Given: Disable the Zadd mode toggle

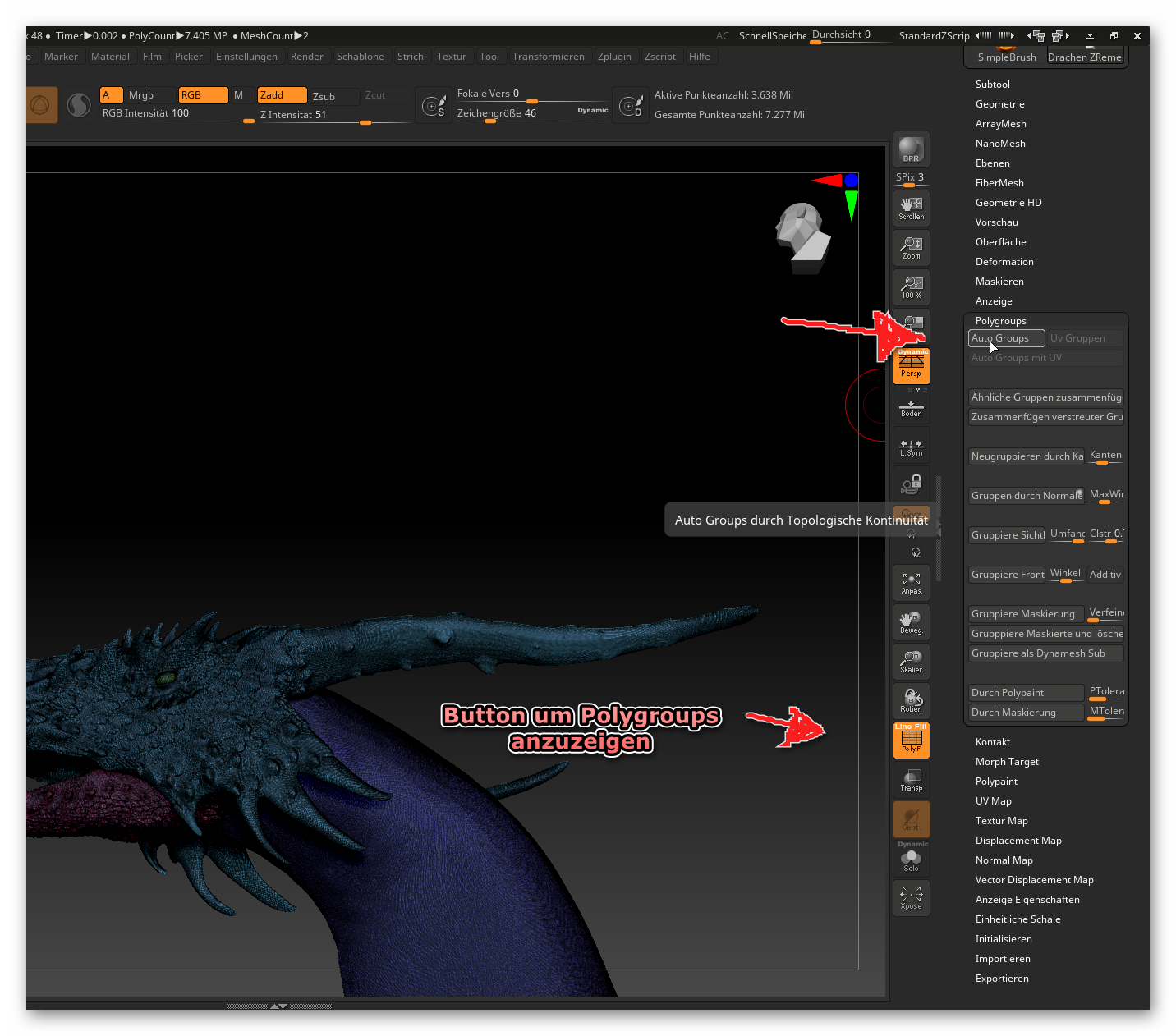Looking at the screenshot, I should (282, 95).
